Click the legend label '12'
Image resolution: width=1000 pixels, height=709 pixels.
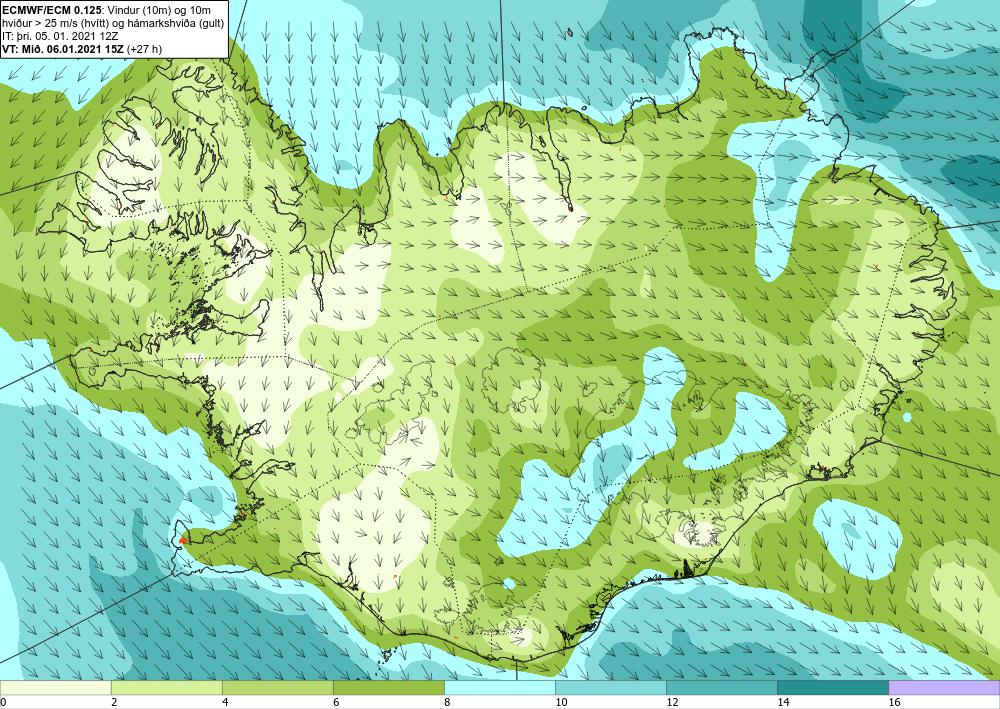(x=672, y=703)
